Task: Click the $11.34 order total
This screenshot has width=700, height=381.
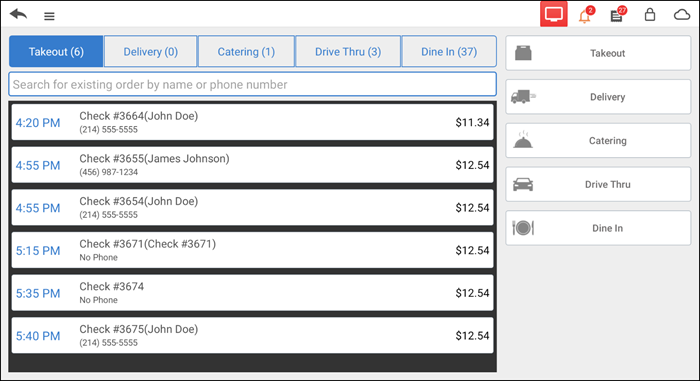Action: [x=472, y=122]
